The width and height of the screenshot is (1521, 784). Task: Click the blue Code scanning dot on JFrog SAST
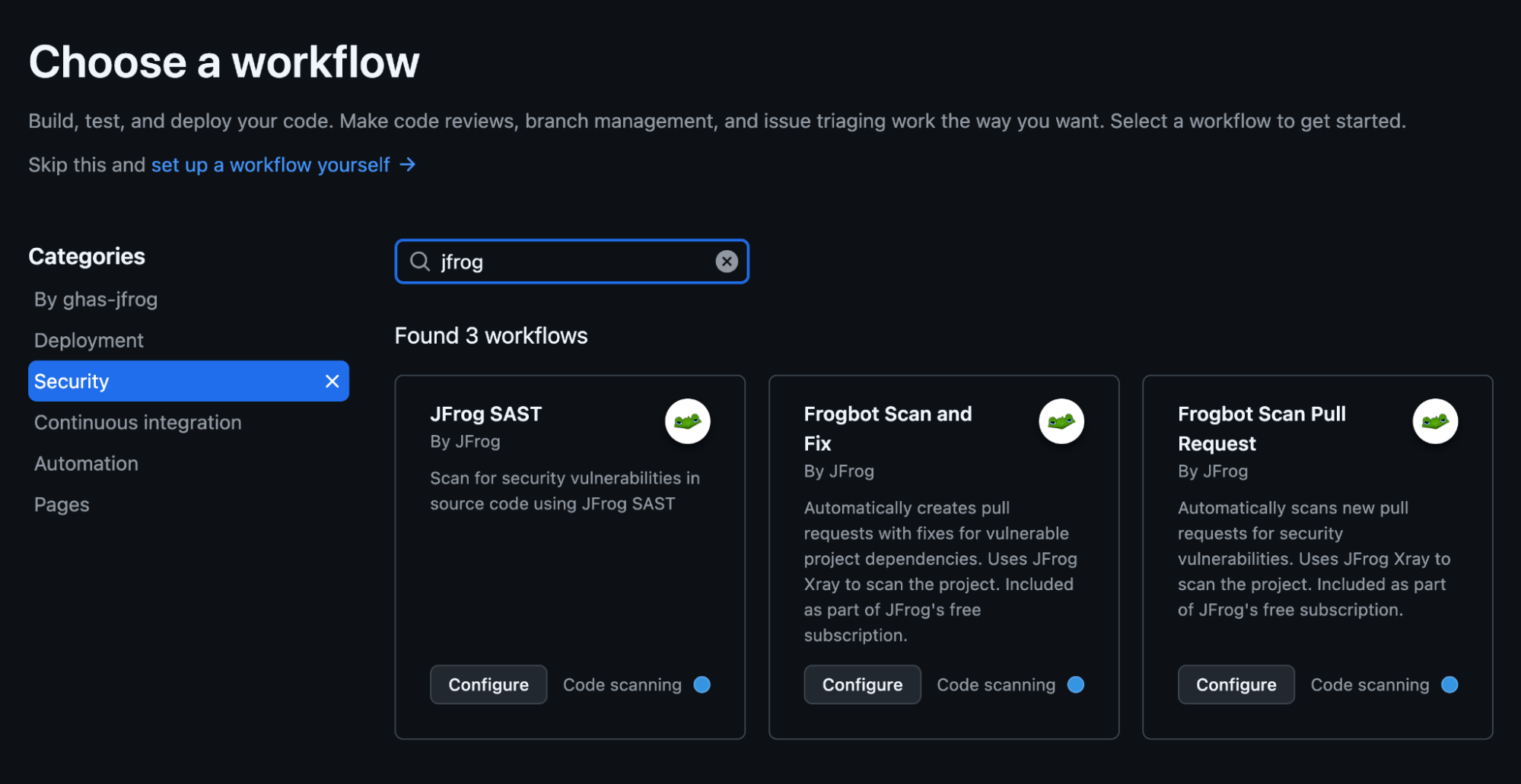click(x=701, y=684)
